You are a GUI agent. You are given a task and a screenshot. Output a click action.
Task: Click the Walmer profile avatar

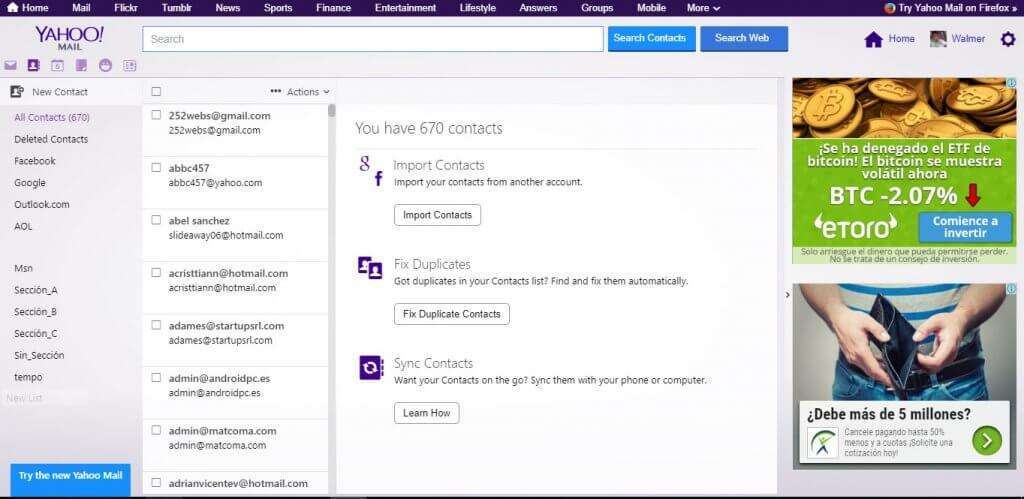[x=938, y=39]
